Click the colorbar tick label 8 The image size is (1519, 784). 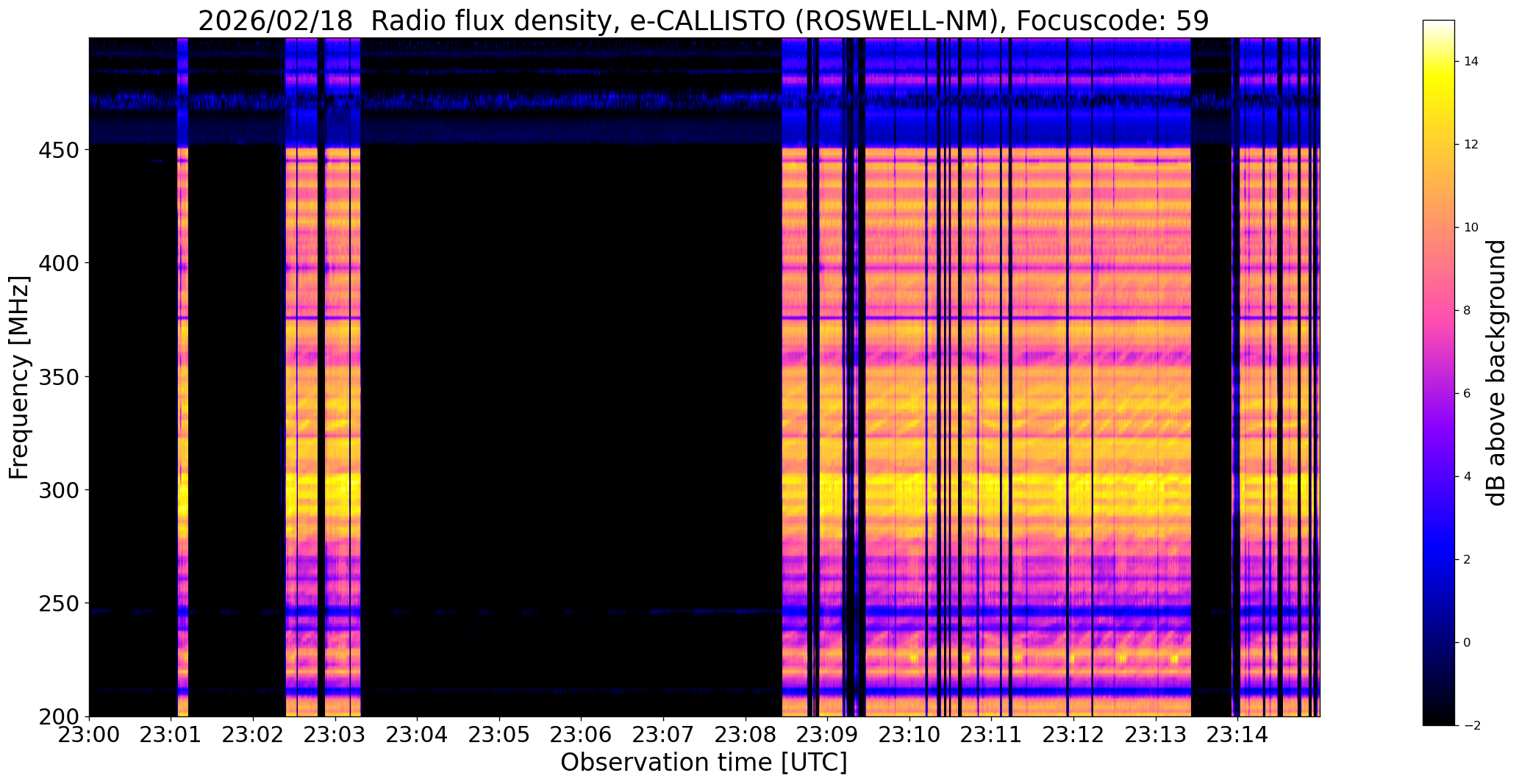[x=1468, y=311]
